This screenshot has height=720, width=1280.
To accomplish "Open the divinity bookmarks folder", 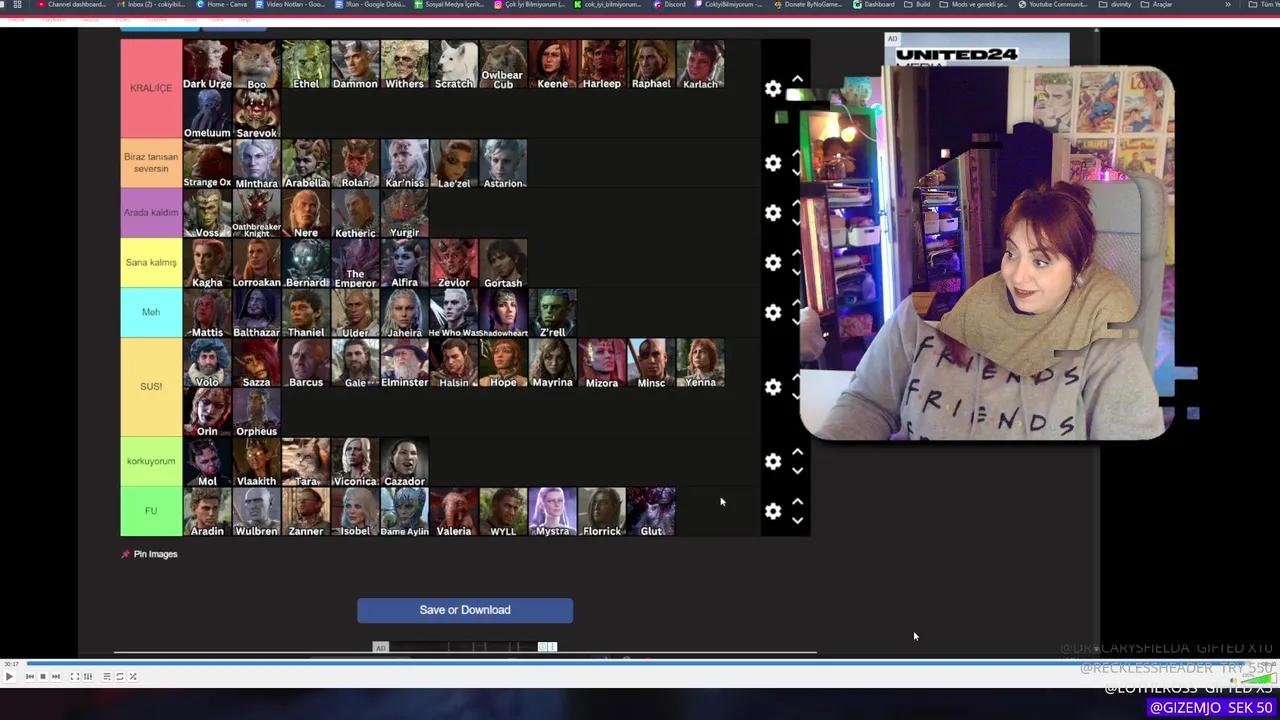I will [1115, 4].
